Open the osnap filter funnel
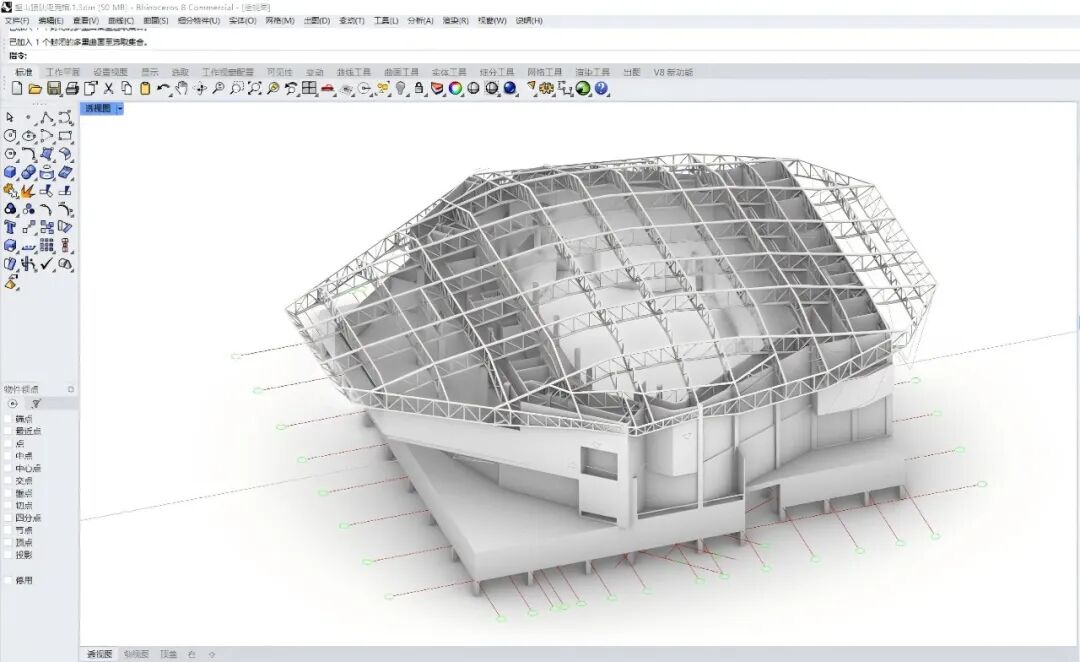The image size is (1080, 662). click(x=37, y=403)
